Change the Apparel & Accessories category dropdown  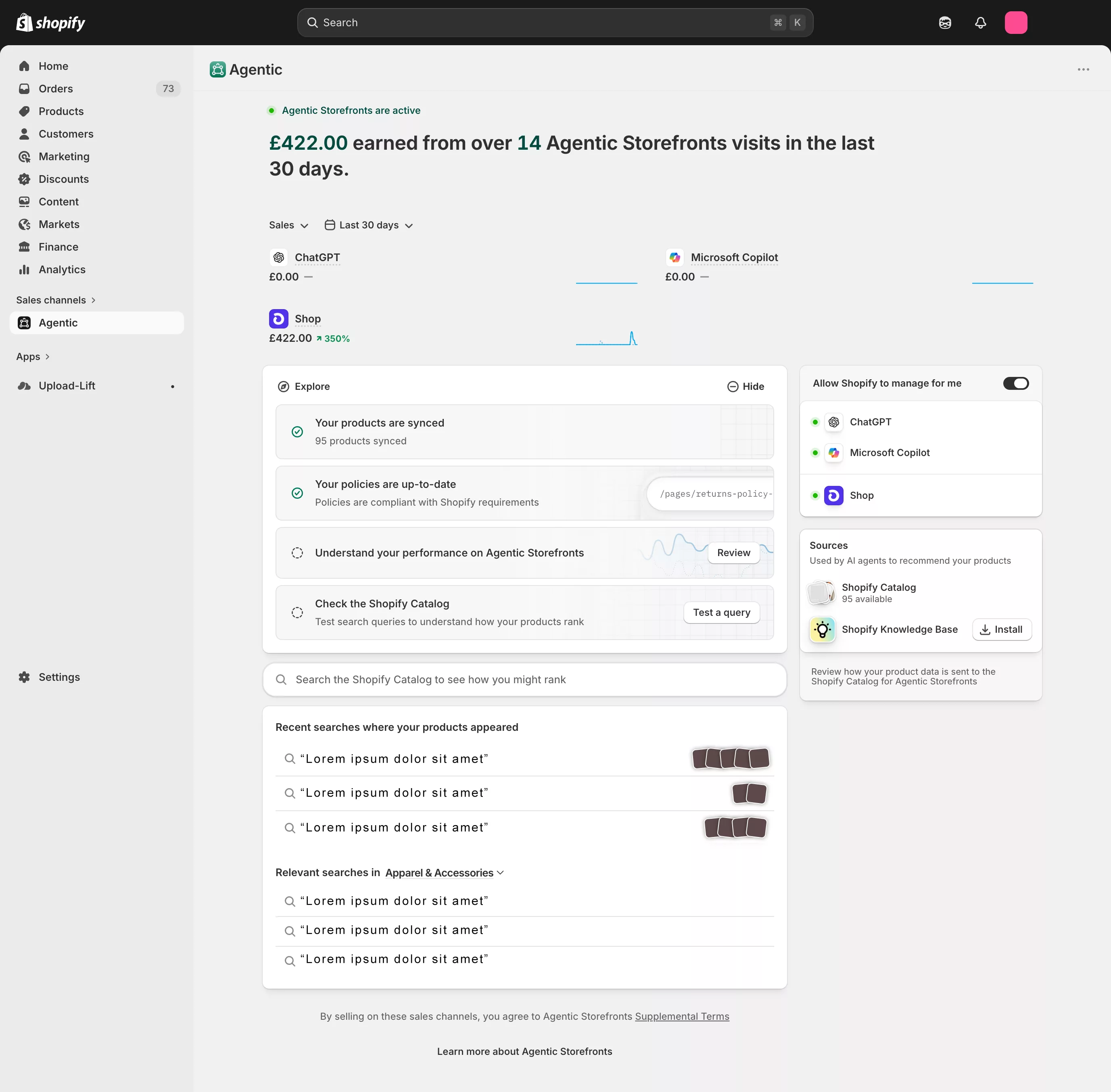[x=444, y=872]
